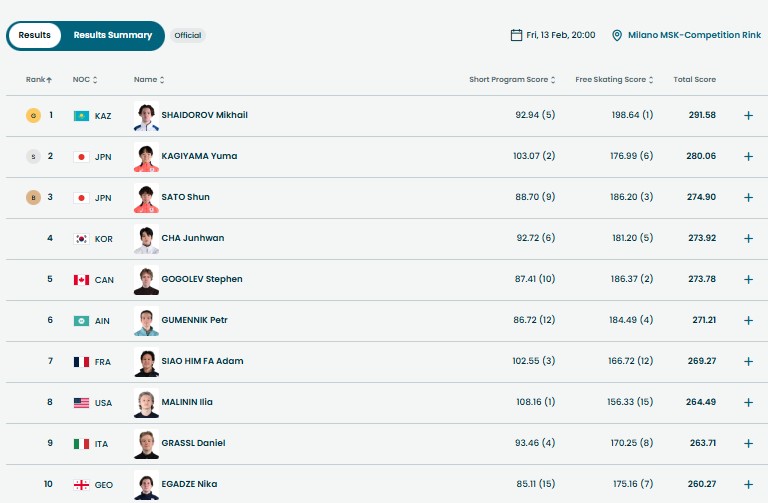Open SIAO HIM FA Adam athlete profile link

(x=202, y=361)
